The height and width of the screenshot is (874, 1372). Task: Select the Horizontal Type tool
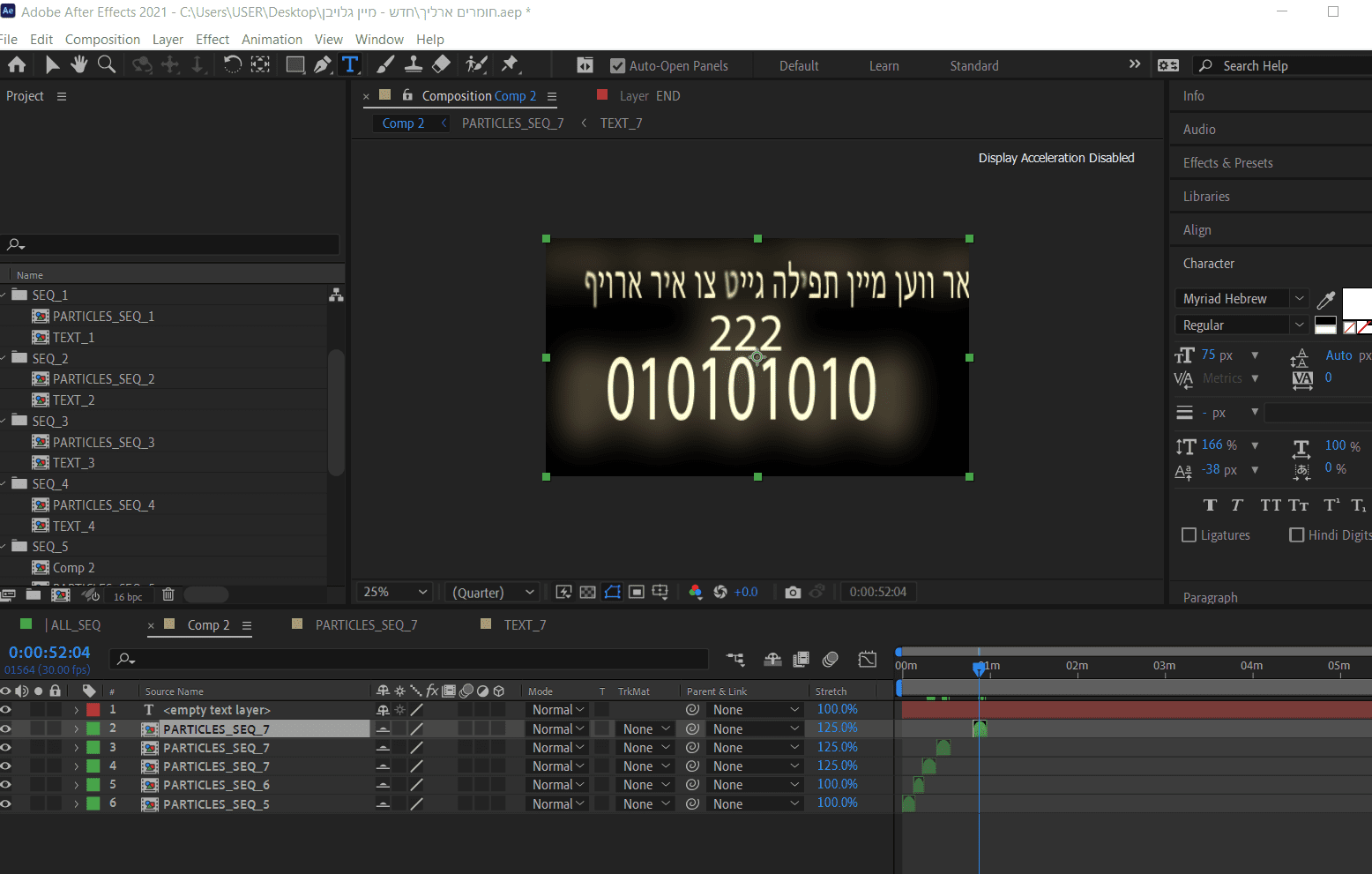tap(350, 64)
